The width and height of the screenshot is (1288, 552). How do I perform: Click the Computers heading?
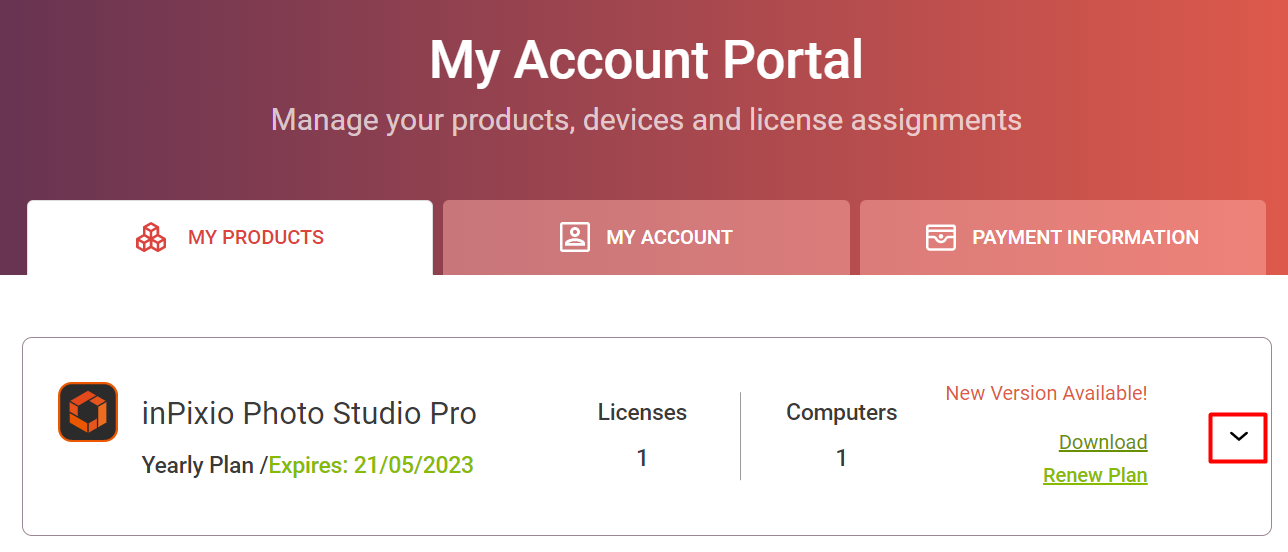coord(841,412)
